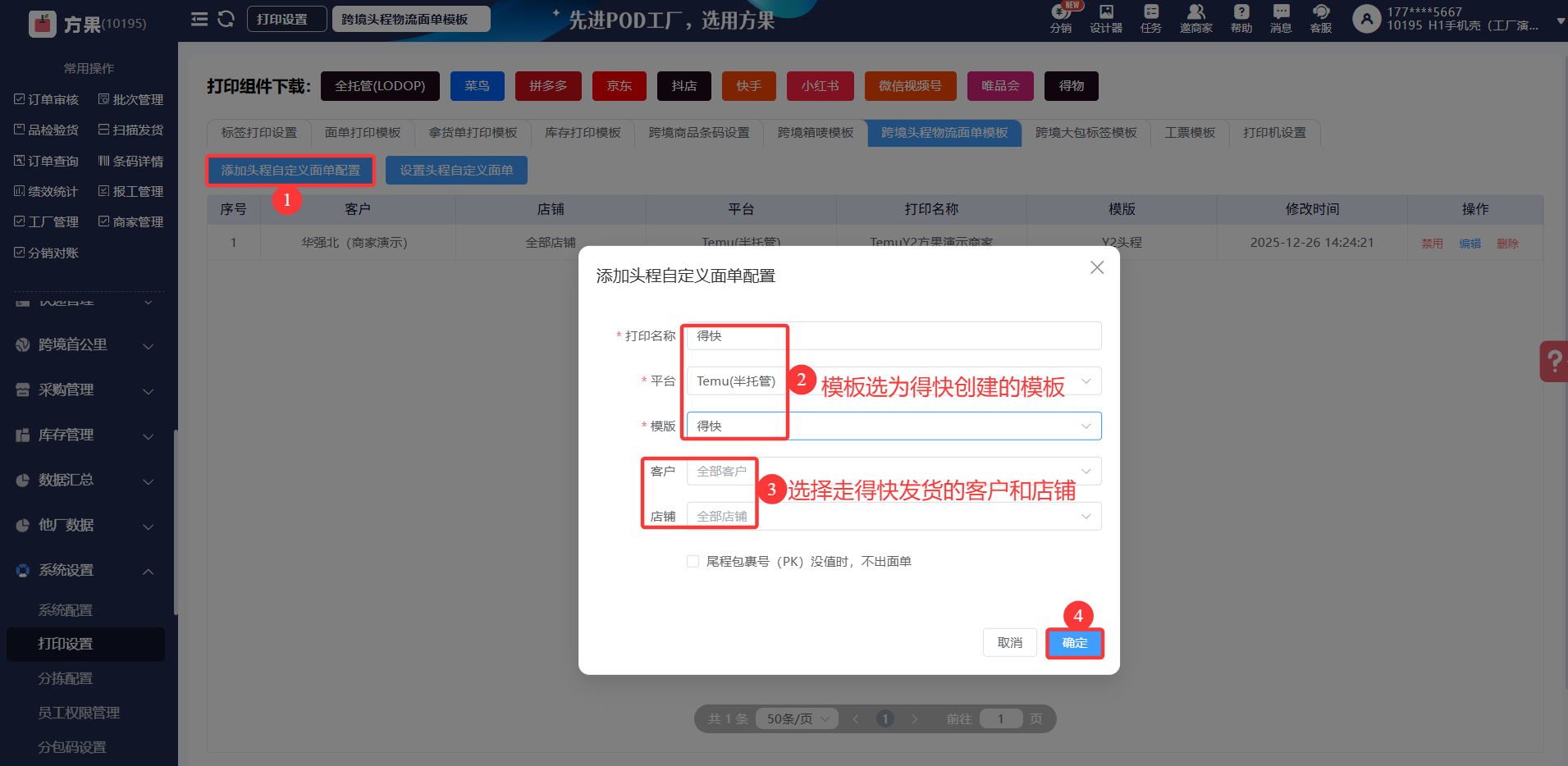
Task: Open the 50条/页 page size dropdown
Action: [x=797, y=719]
